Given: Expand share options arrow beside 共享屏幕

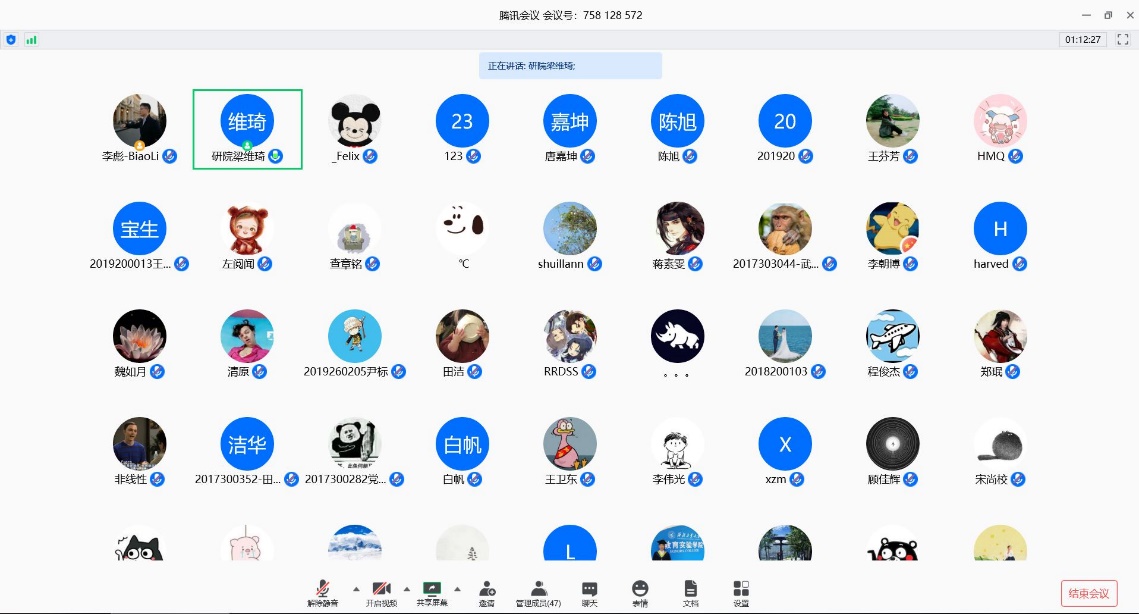Looking at the screenshot, I should [458, 588].
